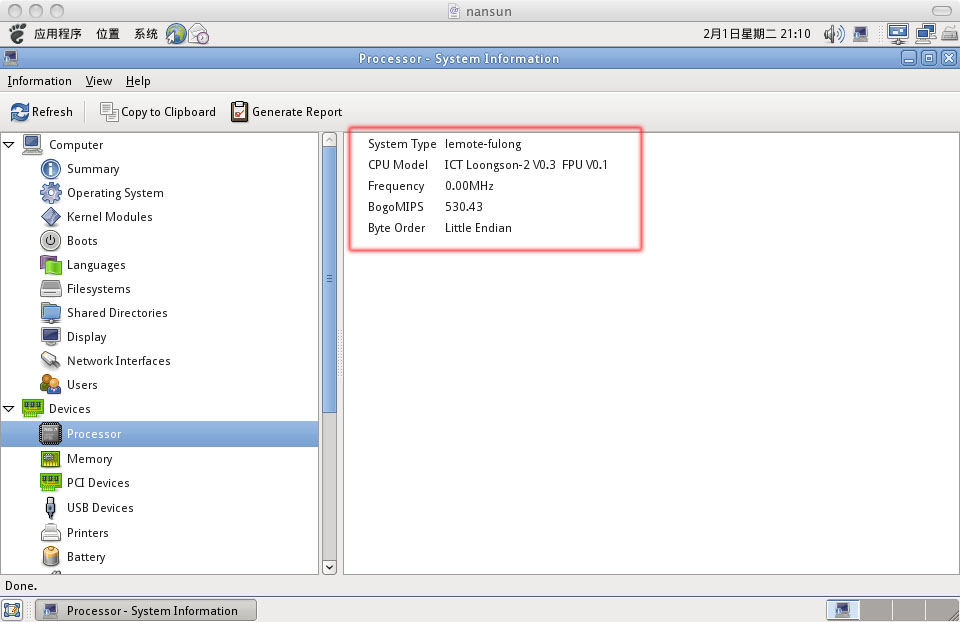Select the Kernel Modules diamond icon

tap(50, 217)
